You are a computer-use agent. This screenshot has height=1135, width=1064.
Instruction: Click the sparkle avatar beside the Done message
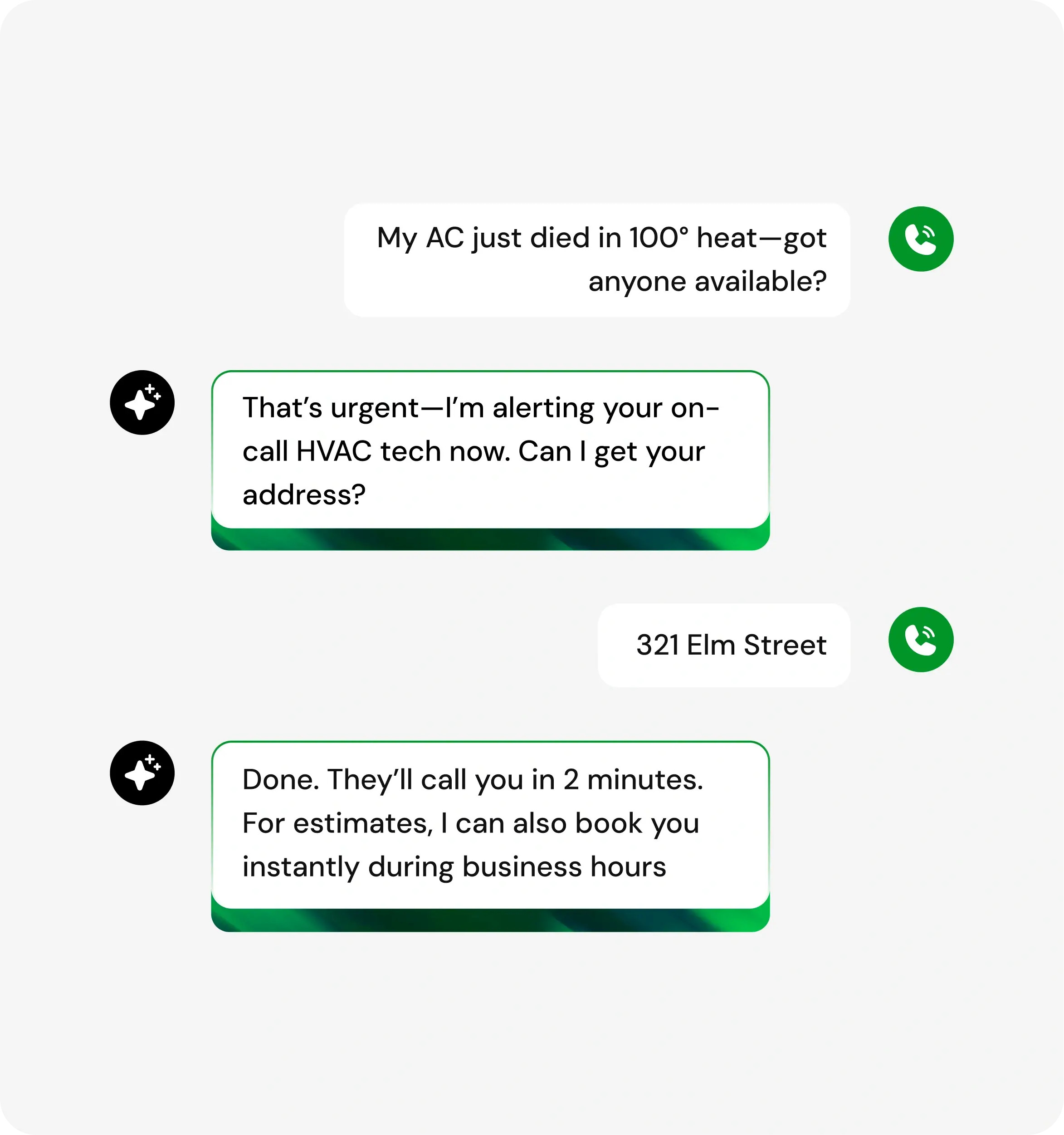click(x=142, y=773)
